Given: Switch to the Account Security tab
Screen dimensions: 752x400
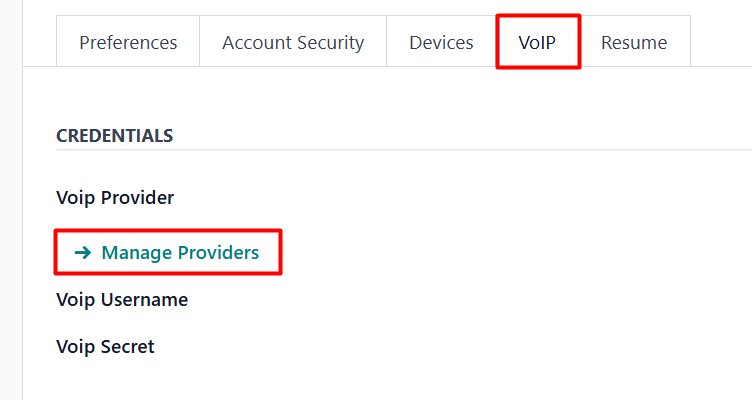Looking at the screenshot, I should pyautogui.click(x=293, y=43).
